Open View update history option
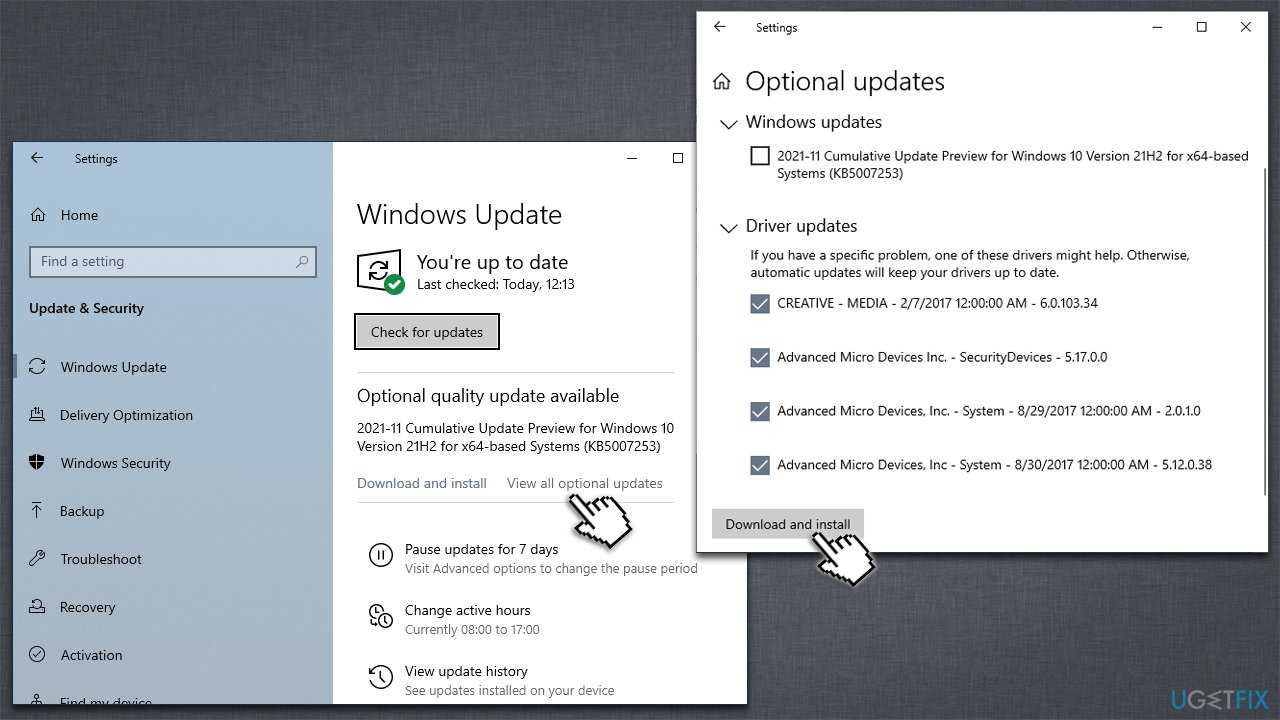The height and width of the screenshot is (720, 1280). tap(466, 671)
